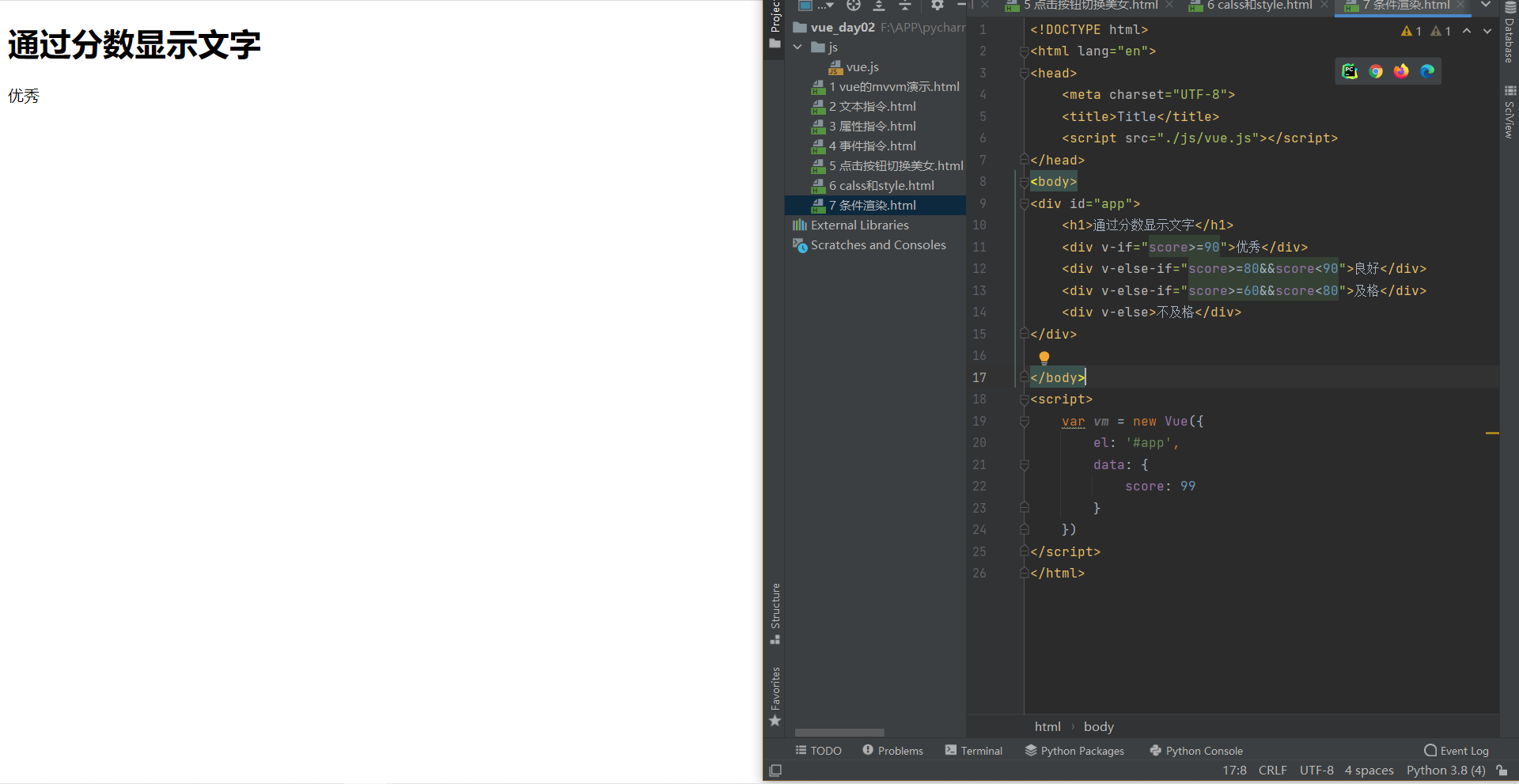Viewport: 1519px width, 784px height.
Task: Select 5 点击按钮切换美女.html in project tree
Action: coord(888,166)
